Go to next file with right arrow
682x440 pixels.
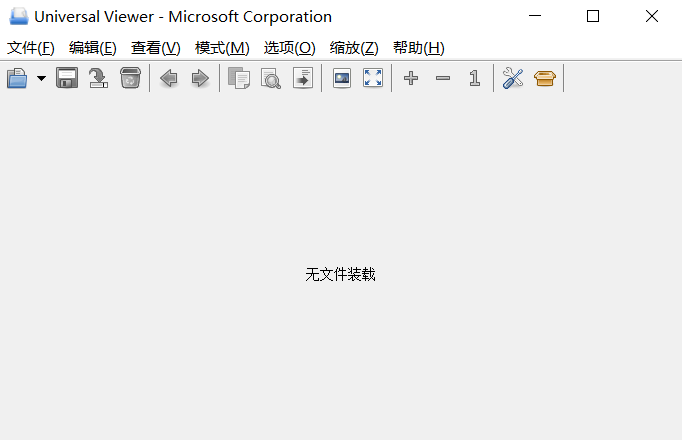200,79
